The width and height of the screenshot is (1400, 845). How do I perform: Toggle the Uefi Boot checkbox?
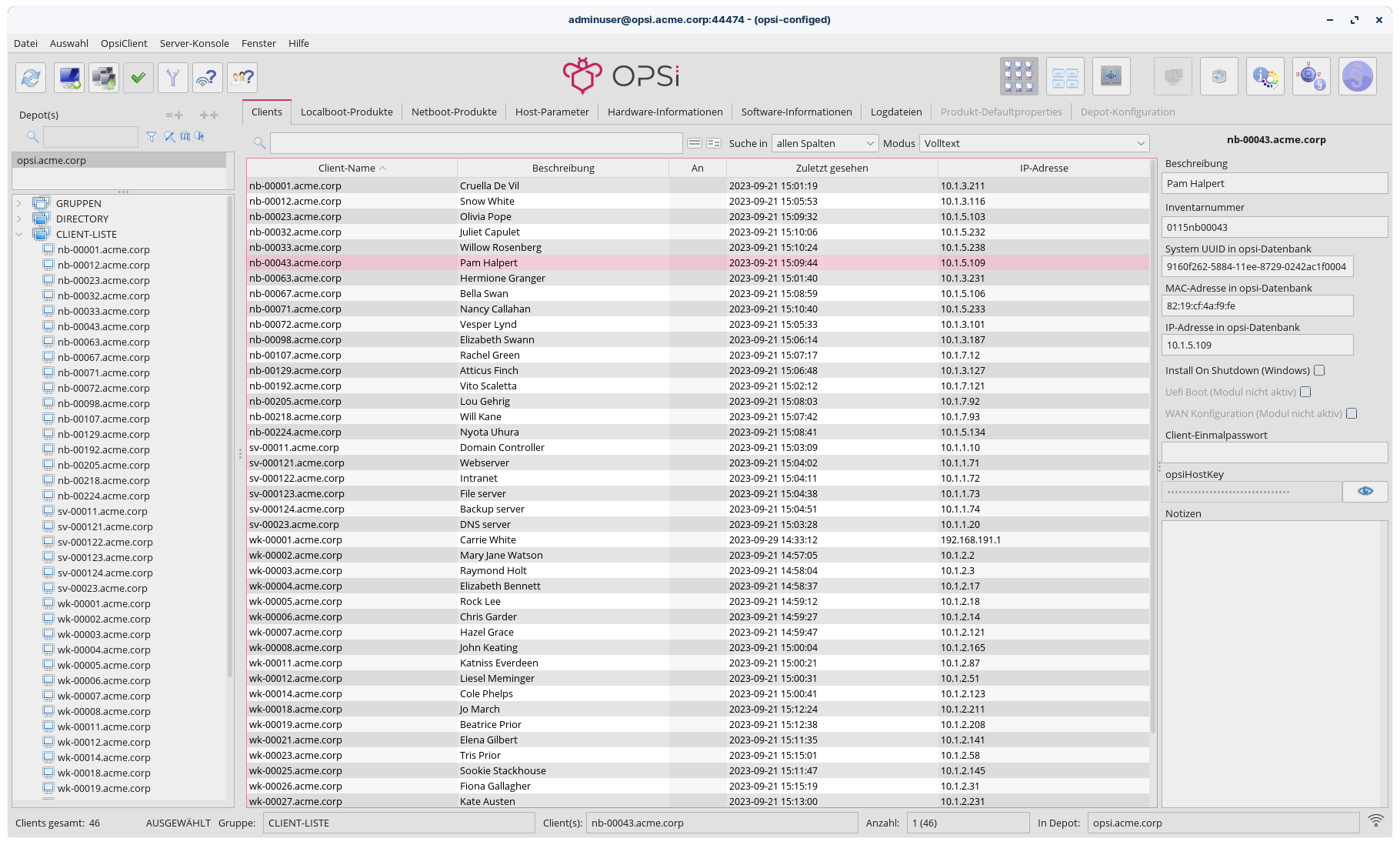click(1305, 392)
